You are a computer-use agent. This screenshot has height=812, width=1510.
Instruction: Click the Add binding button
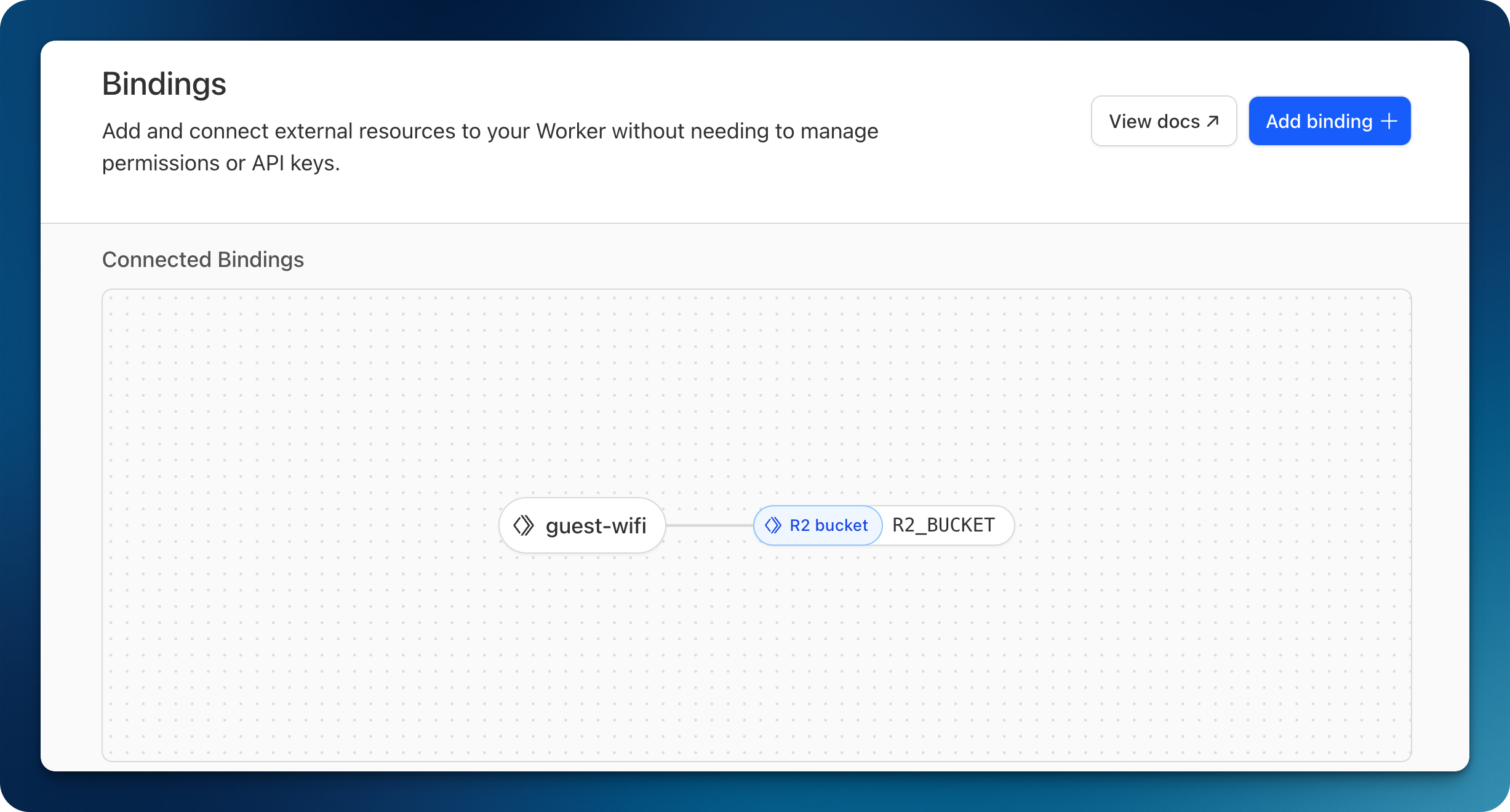[x=1330, y=121]
